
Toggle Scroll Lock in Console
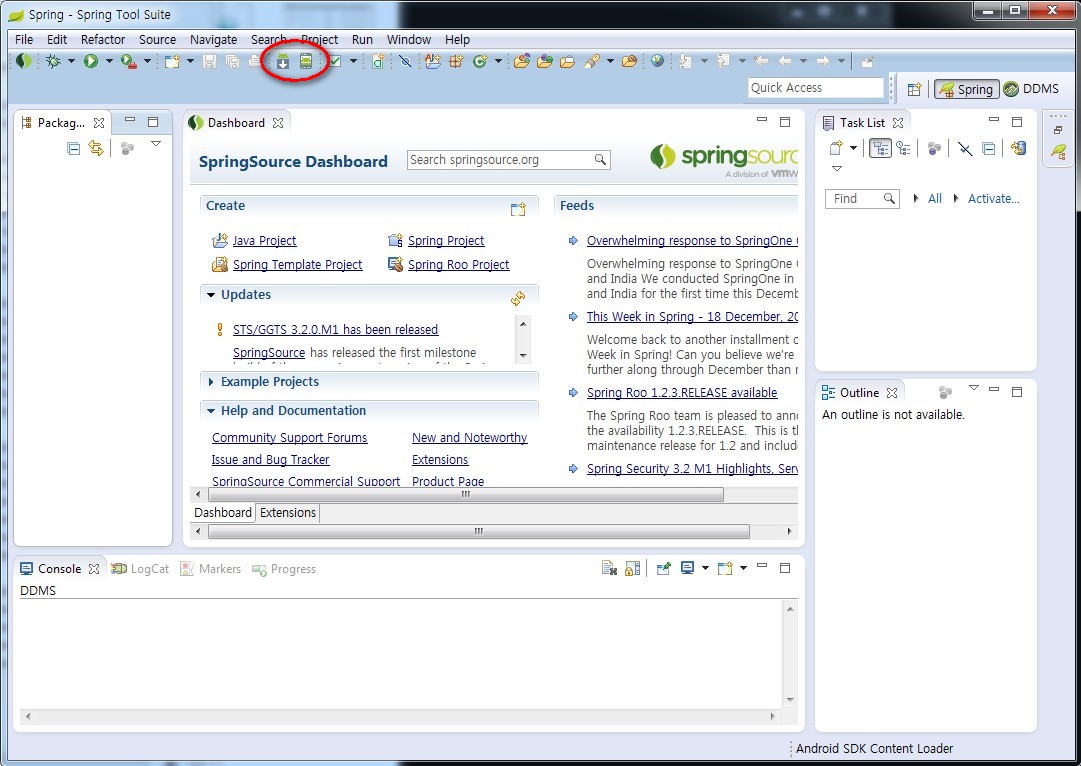tap(633, 568)
